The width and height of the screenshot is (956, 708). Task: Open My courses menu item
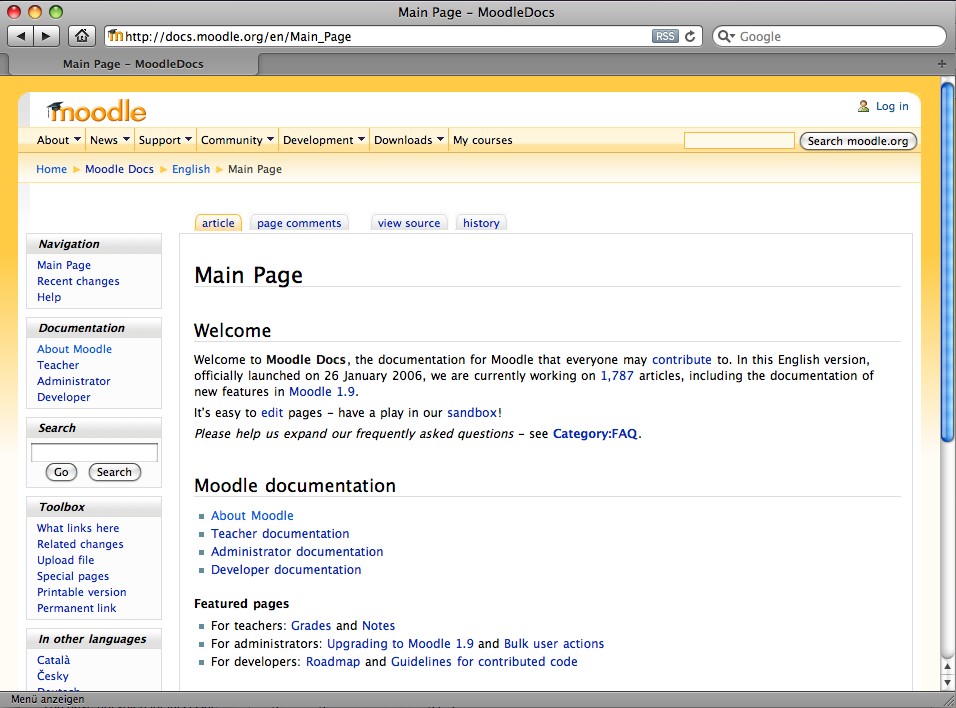click(x=482, y=140)
